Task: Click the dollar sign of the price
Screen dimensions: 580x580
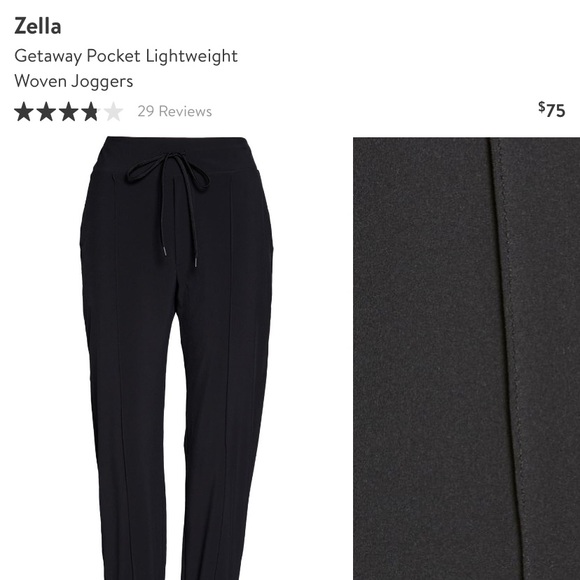Action: point(542,107)
